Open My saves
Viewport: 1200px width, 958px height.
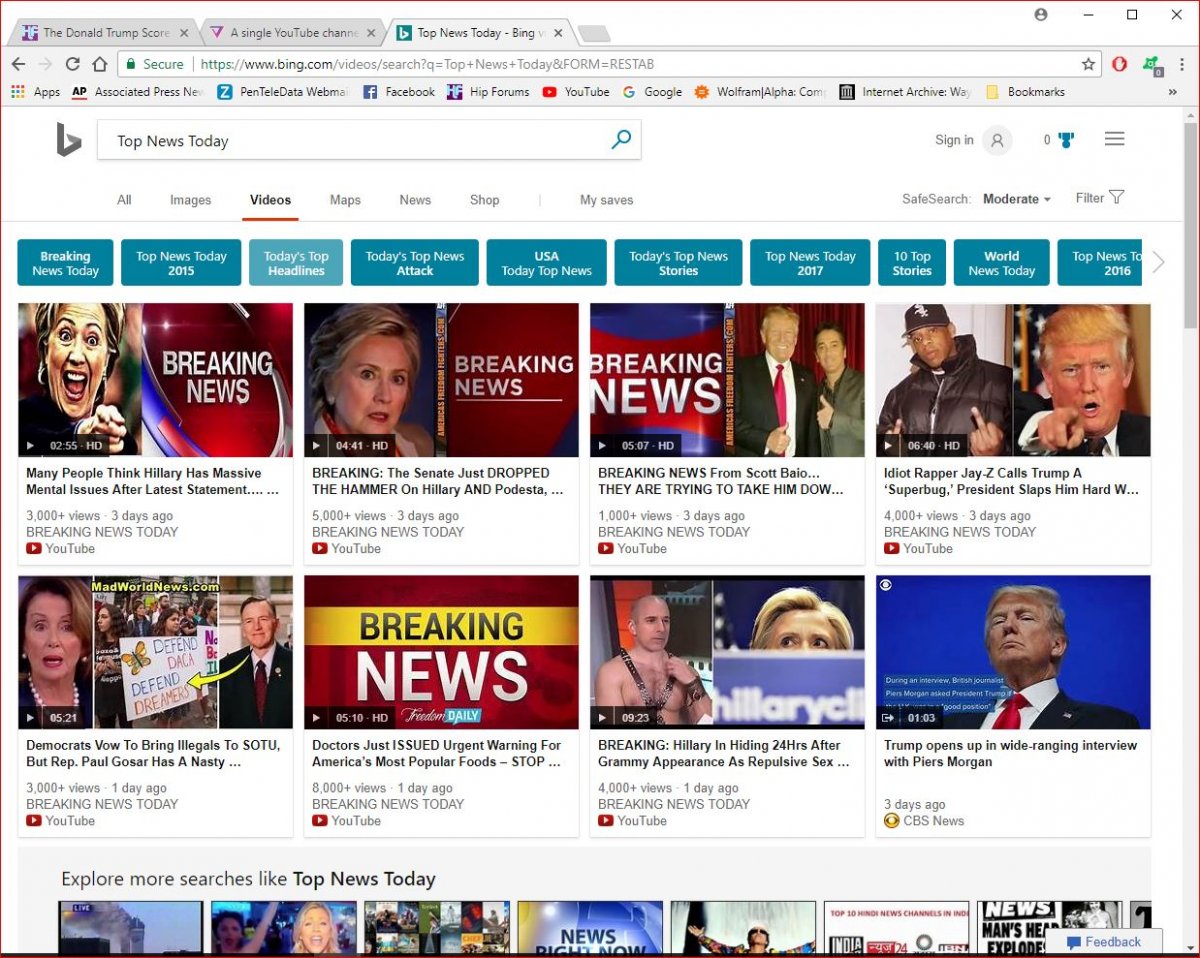(x=607, y=200)
